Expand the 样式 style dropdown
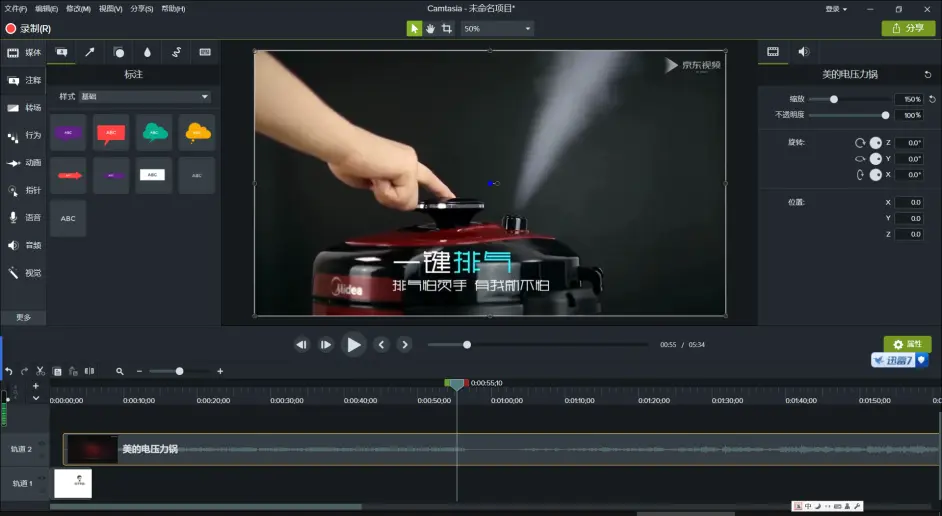Image resolution: width=942 pixels, height=516 pixels. pos(145,97)
